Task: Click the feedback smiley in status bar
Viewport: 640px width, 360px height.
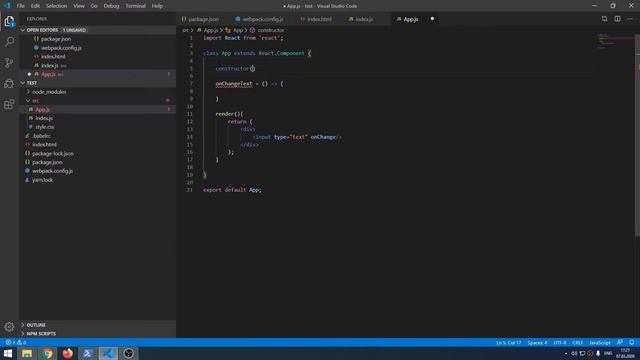Action: tap(620, 342)
